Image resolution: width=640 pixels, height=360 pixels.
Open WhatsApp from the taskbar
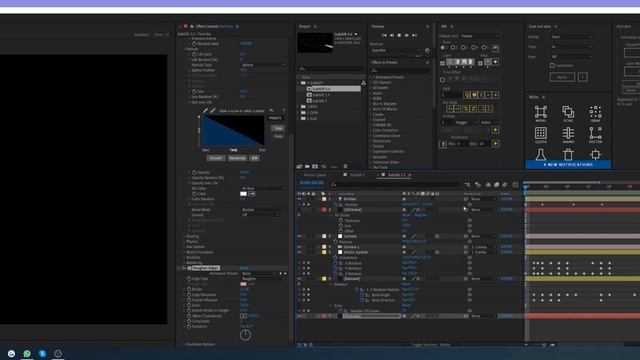(27, 353)
